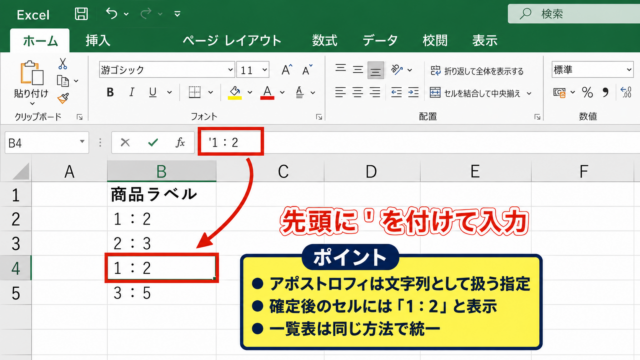Toggle middle vertical alignment
640x360 pixels.
(358, 69)
